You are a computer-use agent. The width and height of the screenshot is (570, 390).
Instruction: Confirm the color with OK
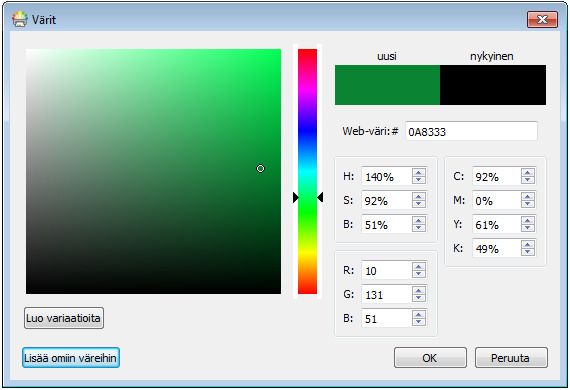(x=430, y=358)
